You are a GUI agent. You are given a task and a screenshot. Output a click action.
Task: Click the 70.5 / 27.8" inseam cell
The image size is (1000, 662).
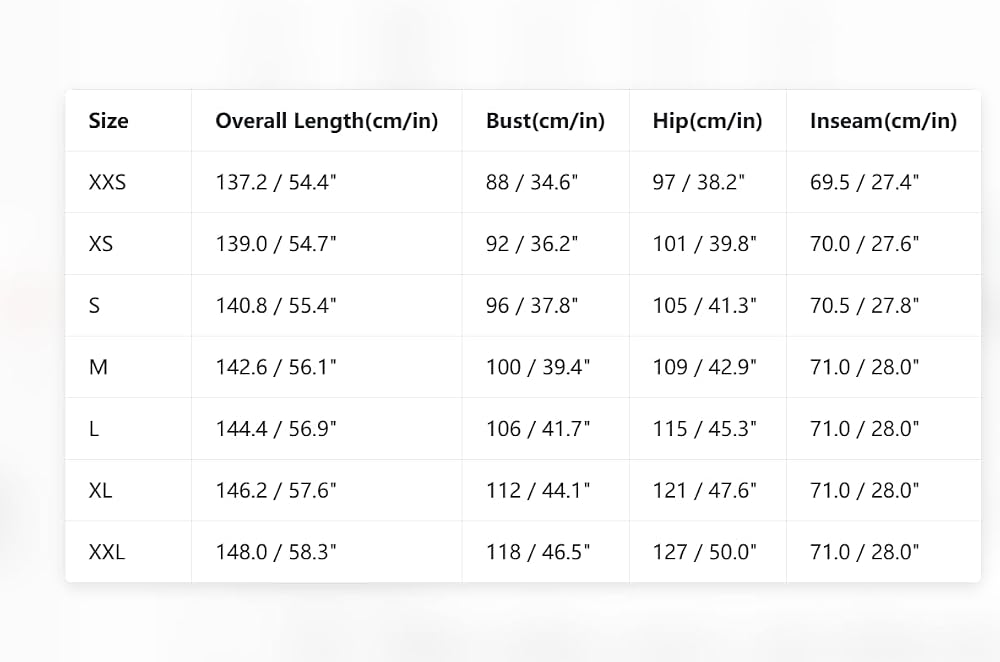pyautogui.click(x=864, y=305)
